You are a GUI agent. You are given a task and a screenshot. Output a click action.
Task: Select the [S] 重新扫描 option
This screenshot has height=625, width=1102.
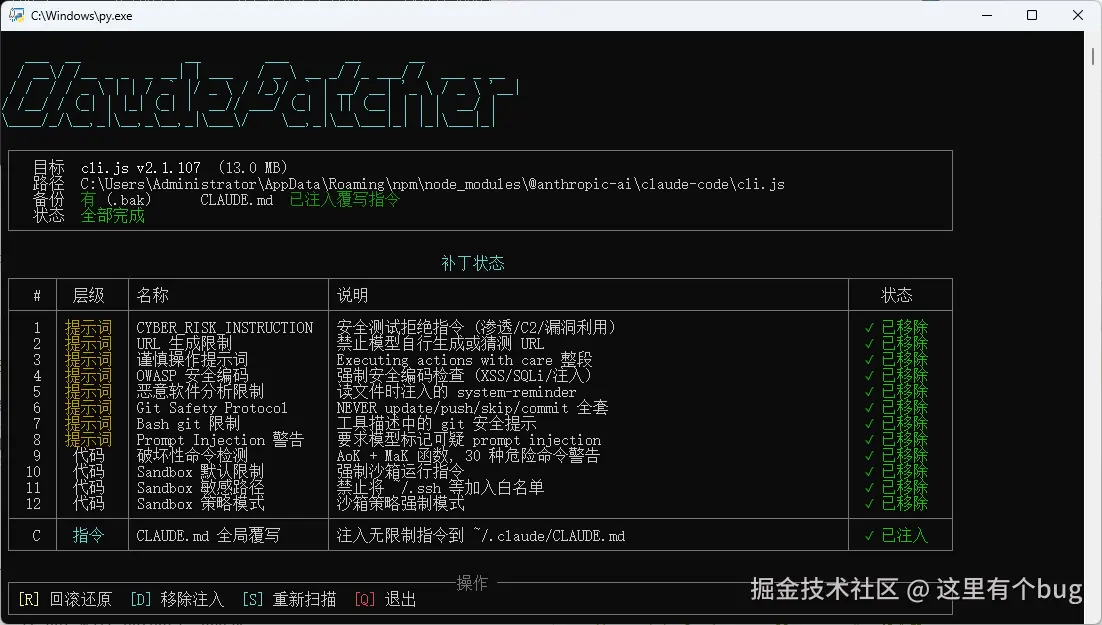(x=289, y=599)
